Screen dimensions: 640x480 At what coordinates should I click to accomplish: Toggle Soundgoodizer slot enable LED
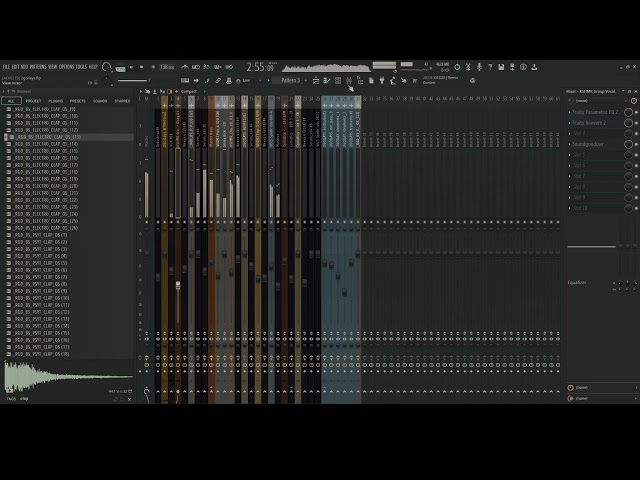[636, 144]
